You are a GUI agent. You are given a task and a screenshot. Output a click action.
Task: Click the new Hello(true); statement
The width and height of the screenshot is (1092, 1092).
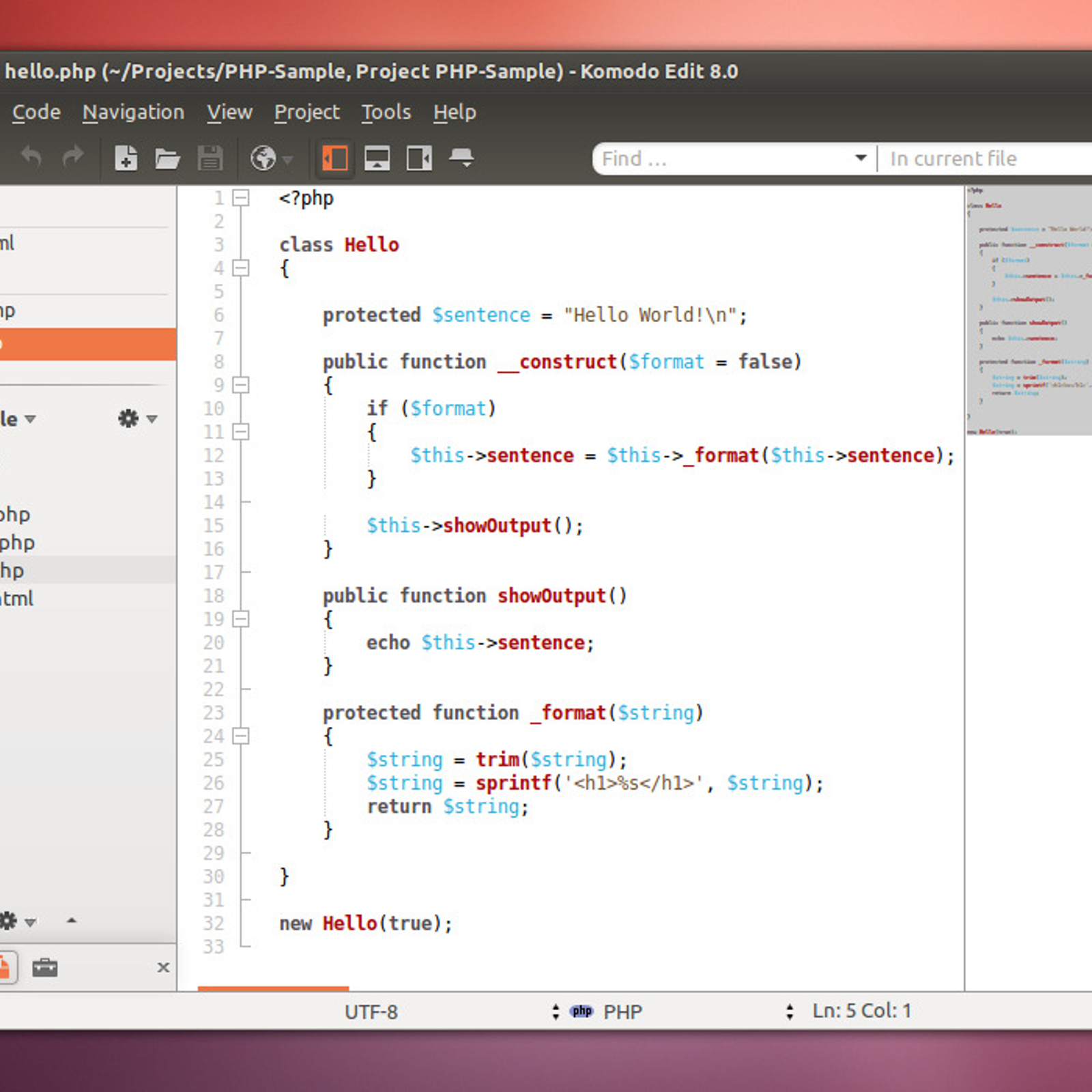point(366,923)
